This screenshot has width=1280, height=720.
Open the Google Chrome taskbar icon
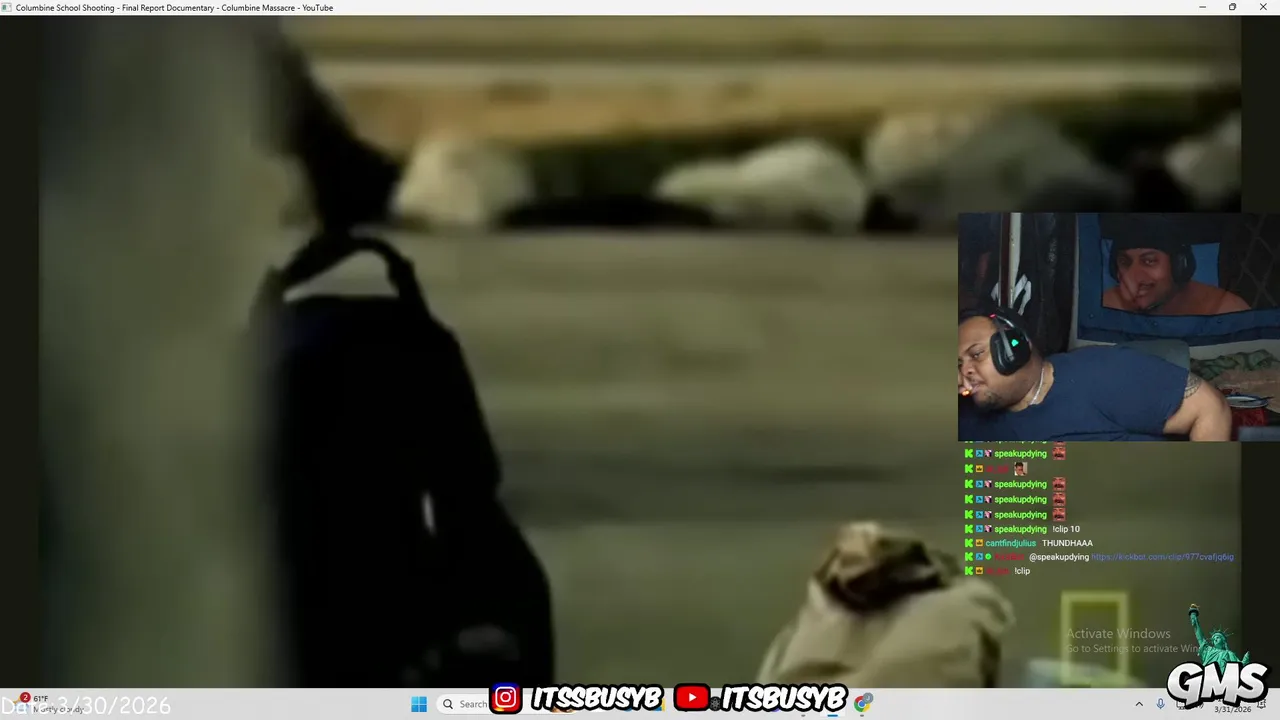(863, 703)
